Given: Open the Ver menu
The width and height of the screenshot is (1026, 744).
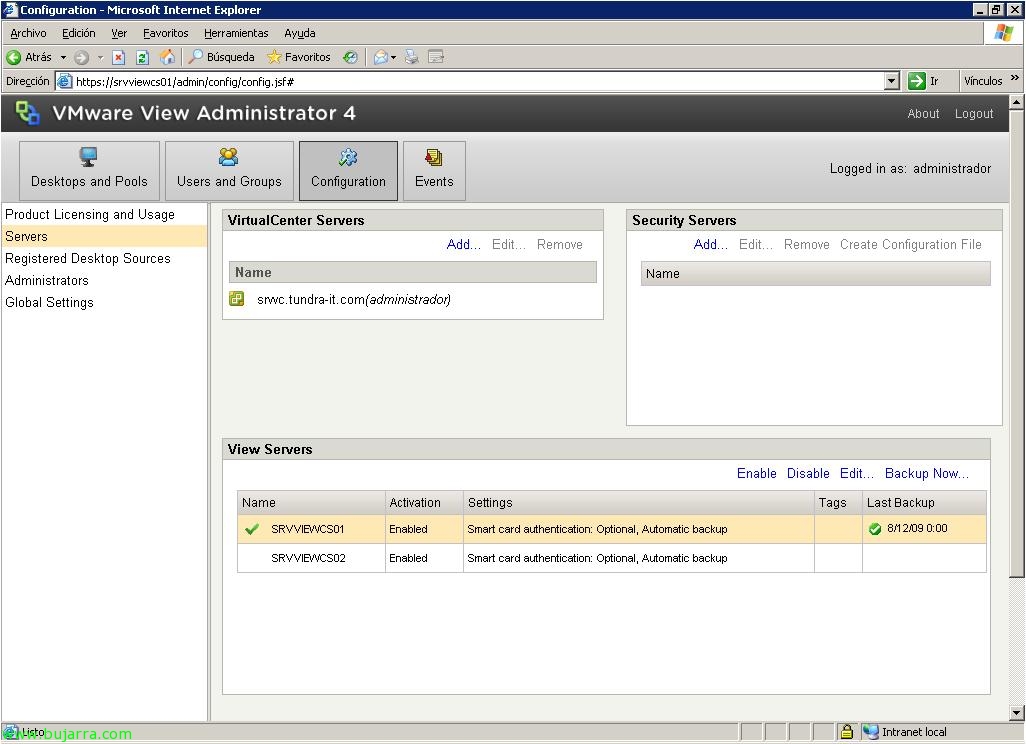Looking at the screenshot, I should tap(119, 33).
